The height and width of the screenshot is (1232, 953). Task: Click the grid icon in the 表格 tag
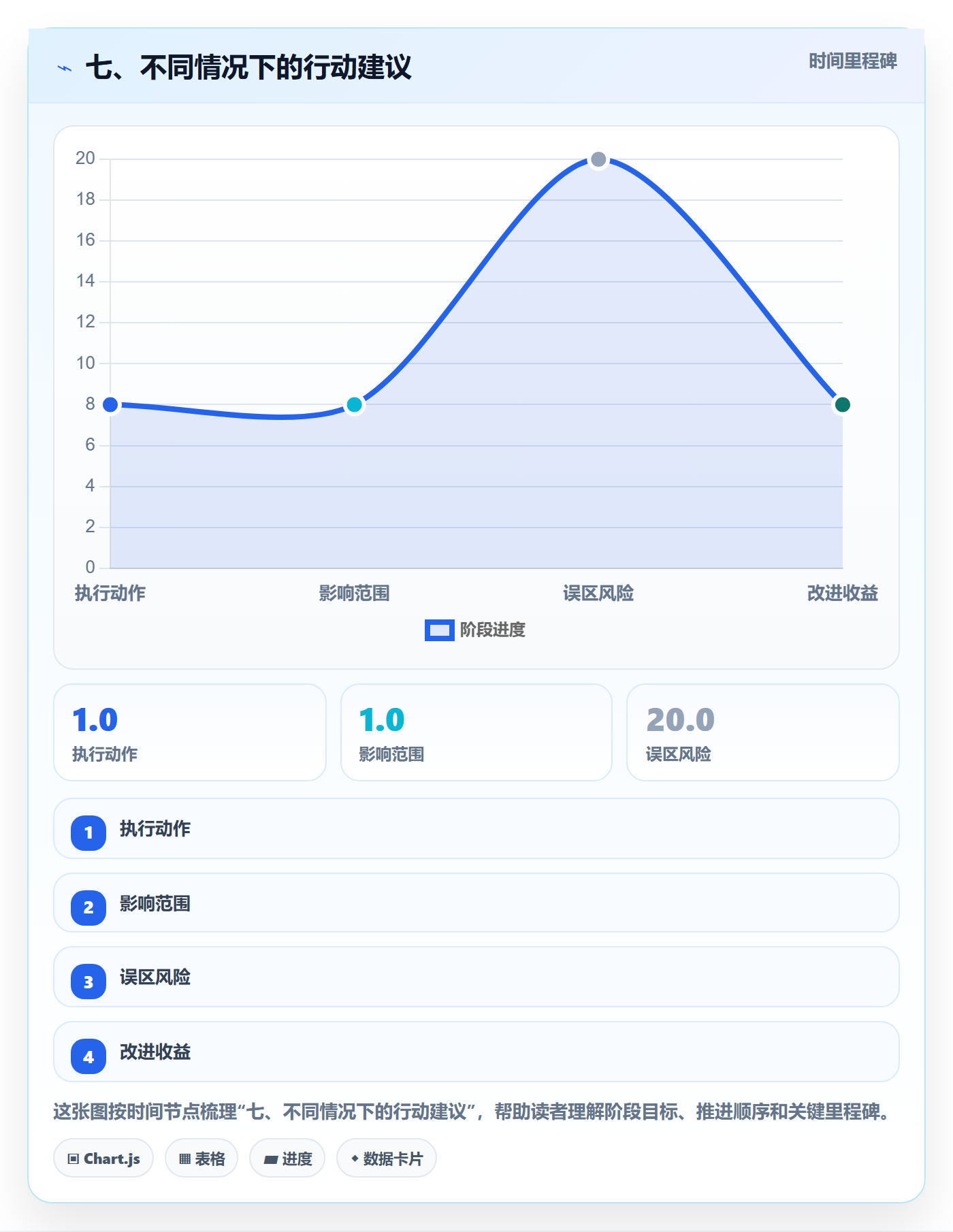184,1159
